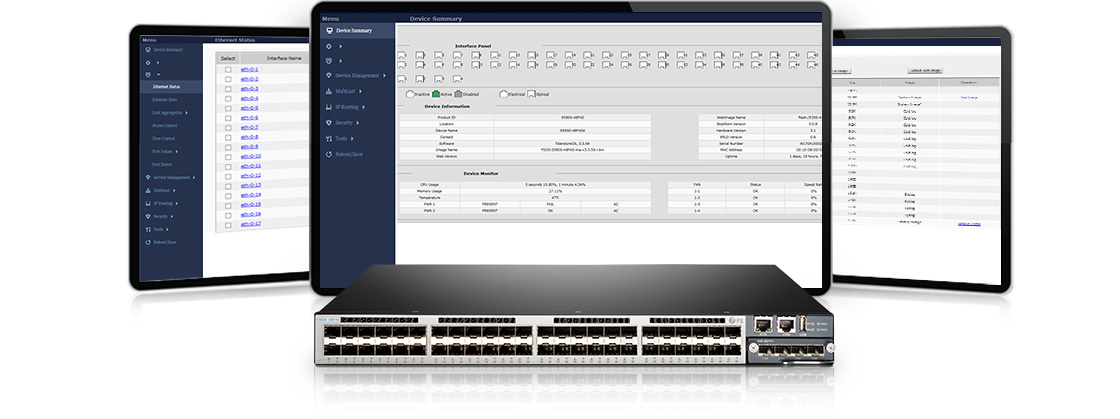Screen dimensions: 1120x419
Task: Click the gray Disabled port legend icon
Action: coord(458,94)
